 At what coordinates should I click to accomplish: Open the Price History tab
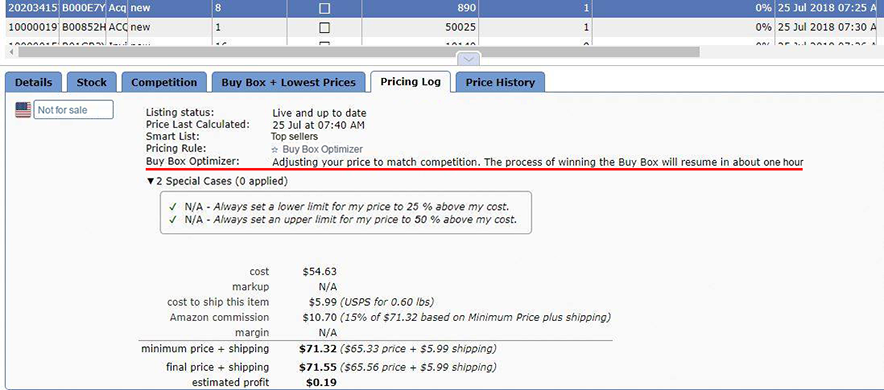point(500,82)
